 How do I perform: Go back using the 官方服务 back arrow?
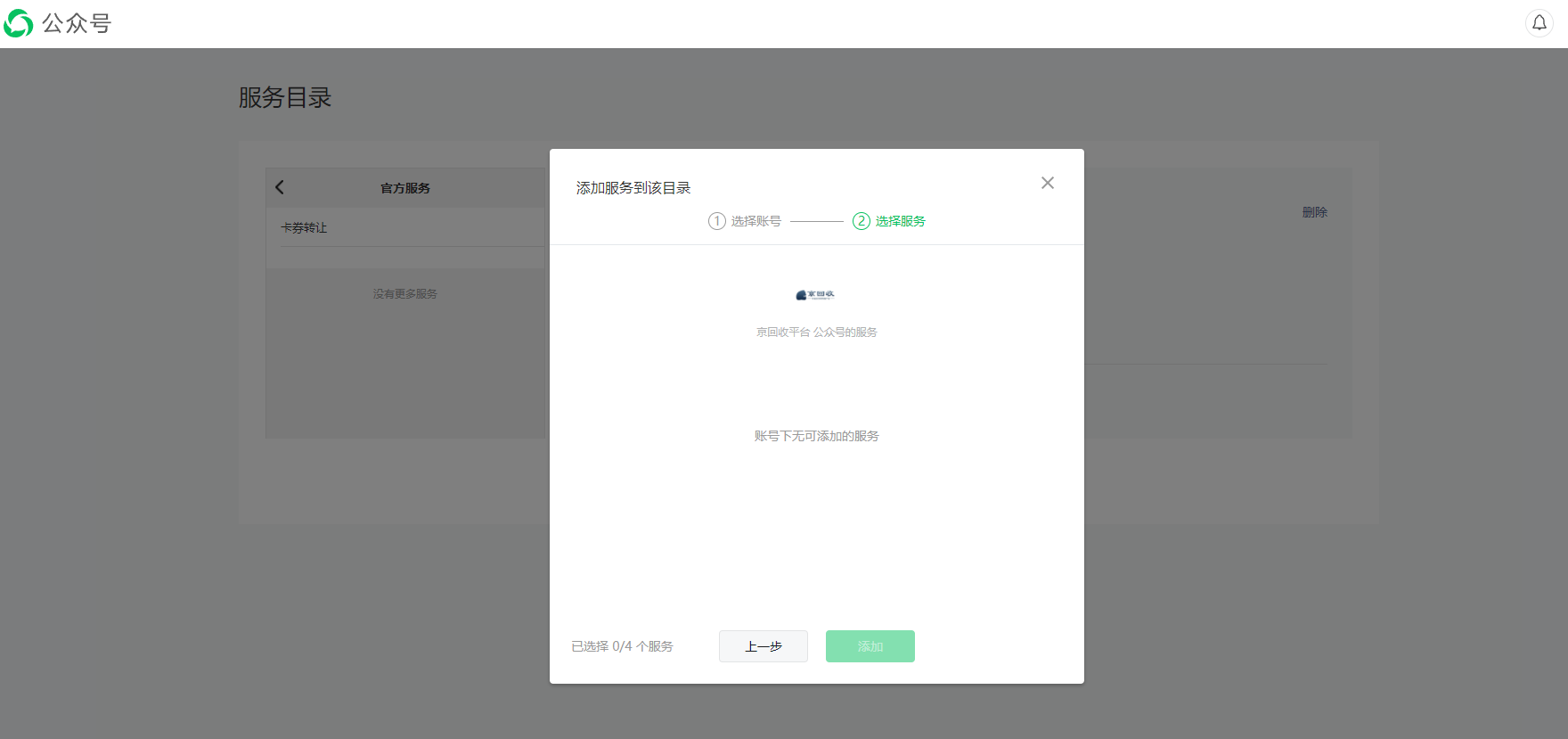point(280,187)
